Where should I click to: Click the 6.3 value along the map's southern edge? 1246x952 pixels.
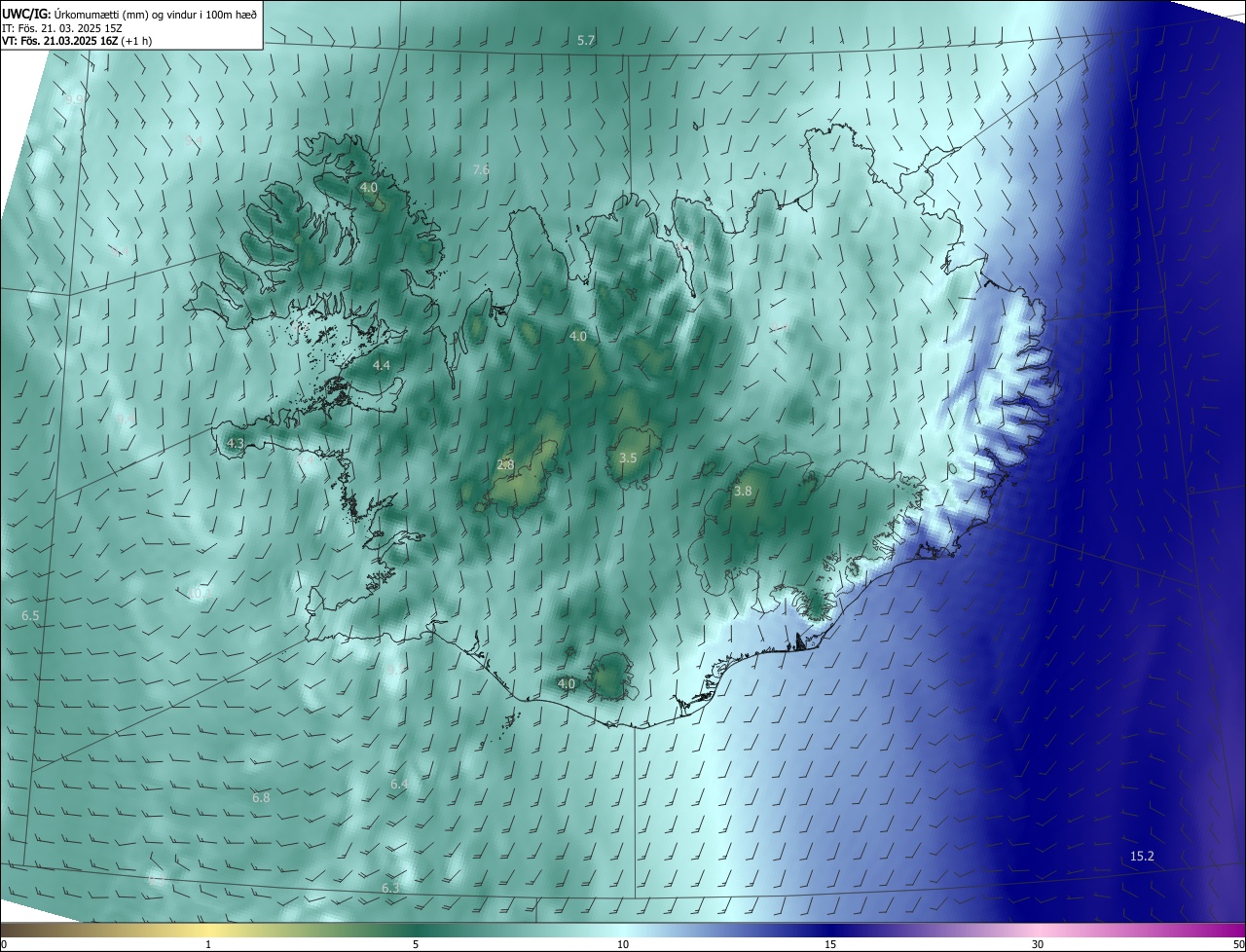[390, 888]
